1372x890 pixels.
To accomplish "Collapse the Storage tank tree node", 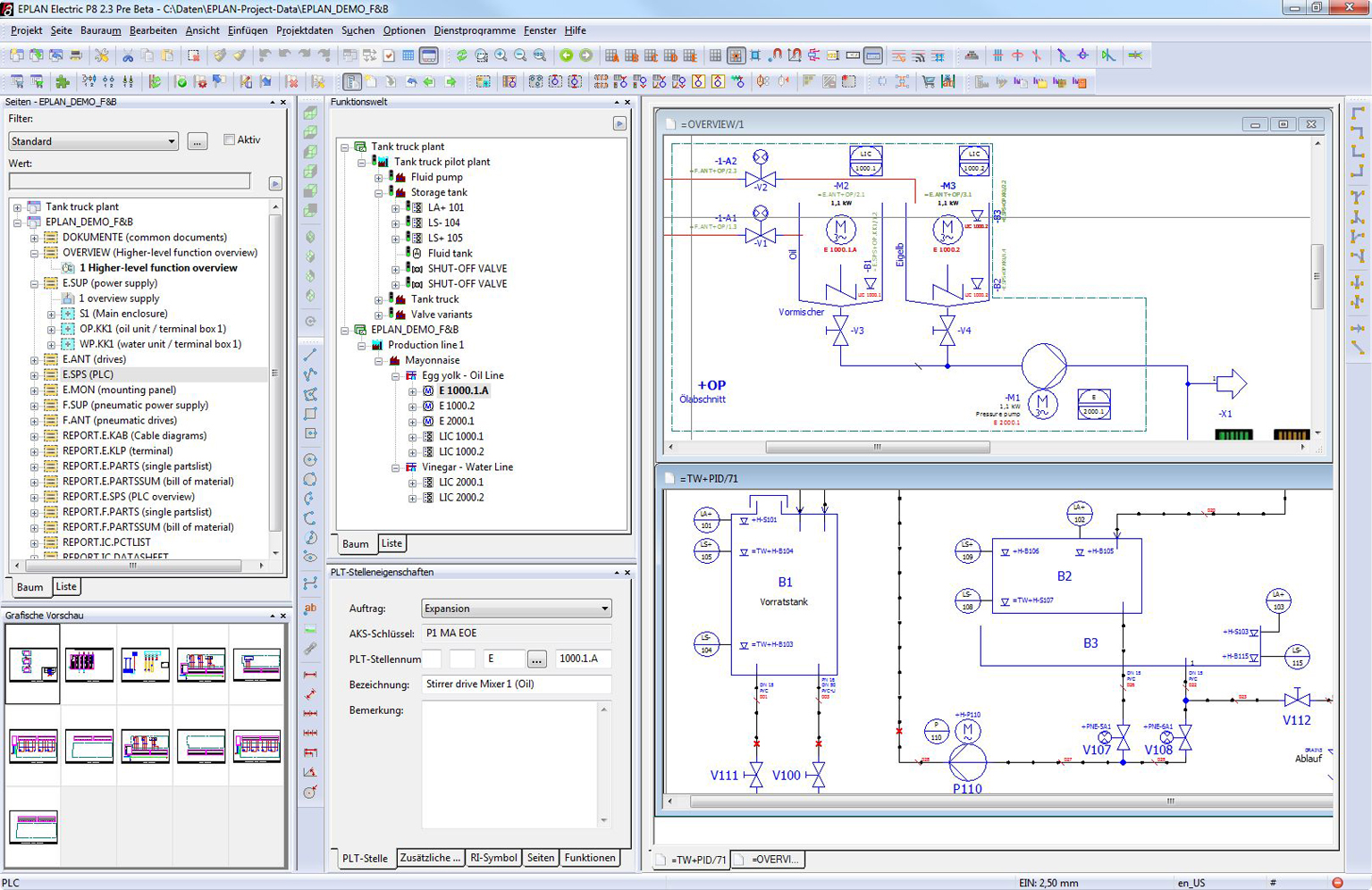I will coord(379,193).
